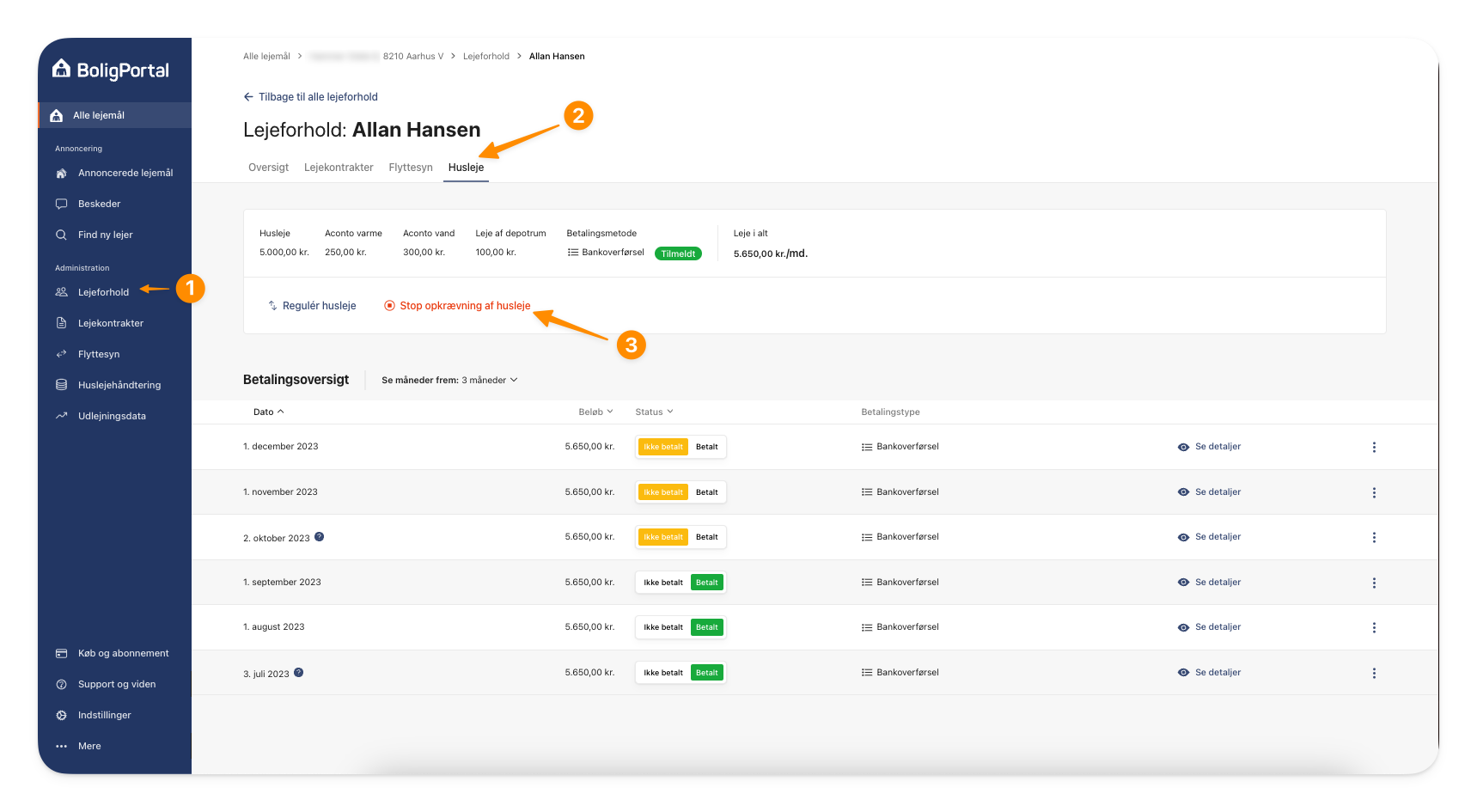Image resolution: width=1477 pixels, height=812 pixels.
Task: Open Huslejehåndtering via its database icon
Action: click(61, 385)
